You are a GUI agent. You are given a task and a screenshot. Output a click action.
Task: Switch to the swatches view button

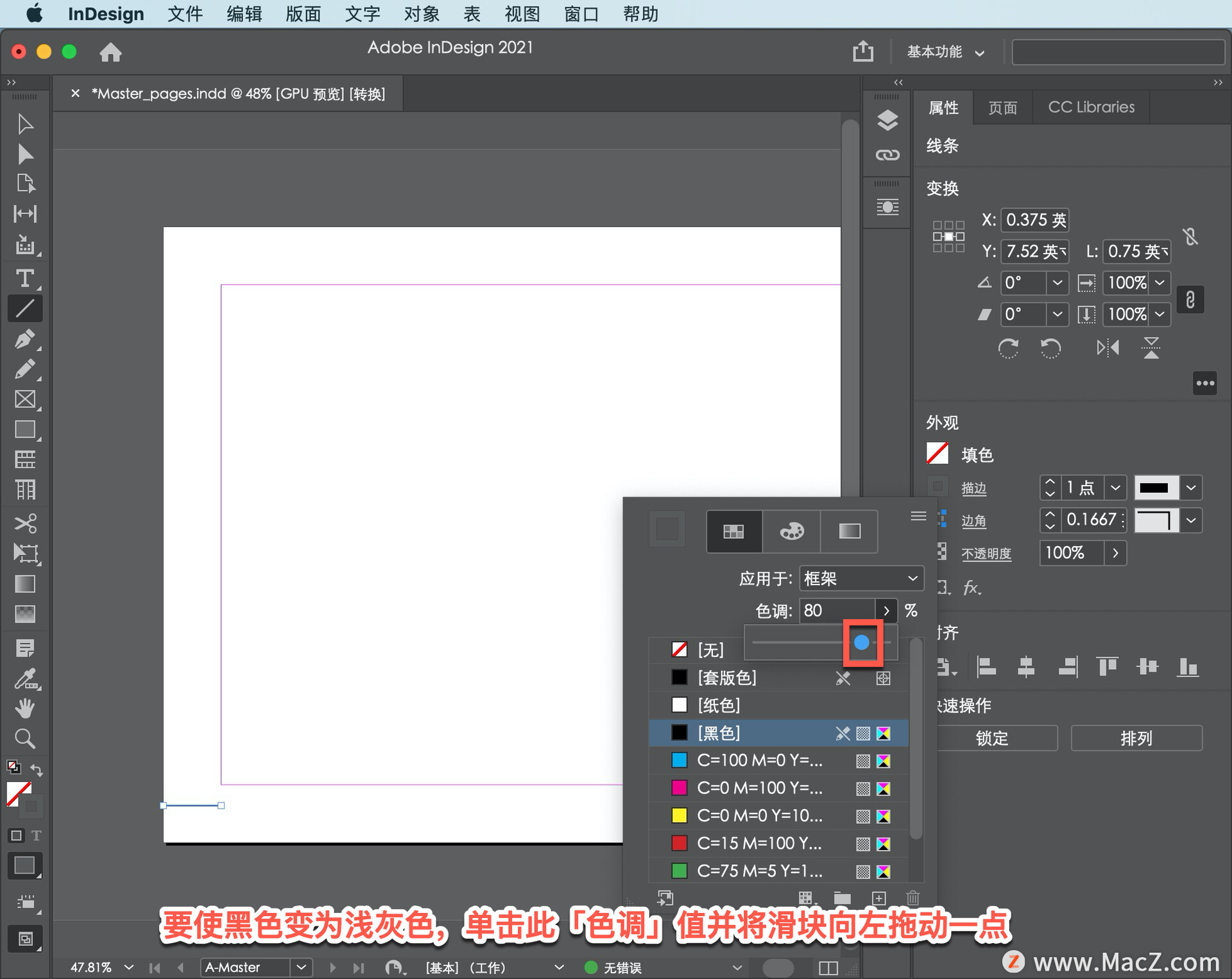734,531
